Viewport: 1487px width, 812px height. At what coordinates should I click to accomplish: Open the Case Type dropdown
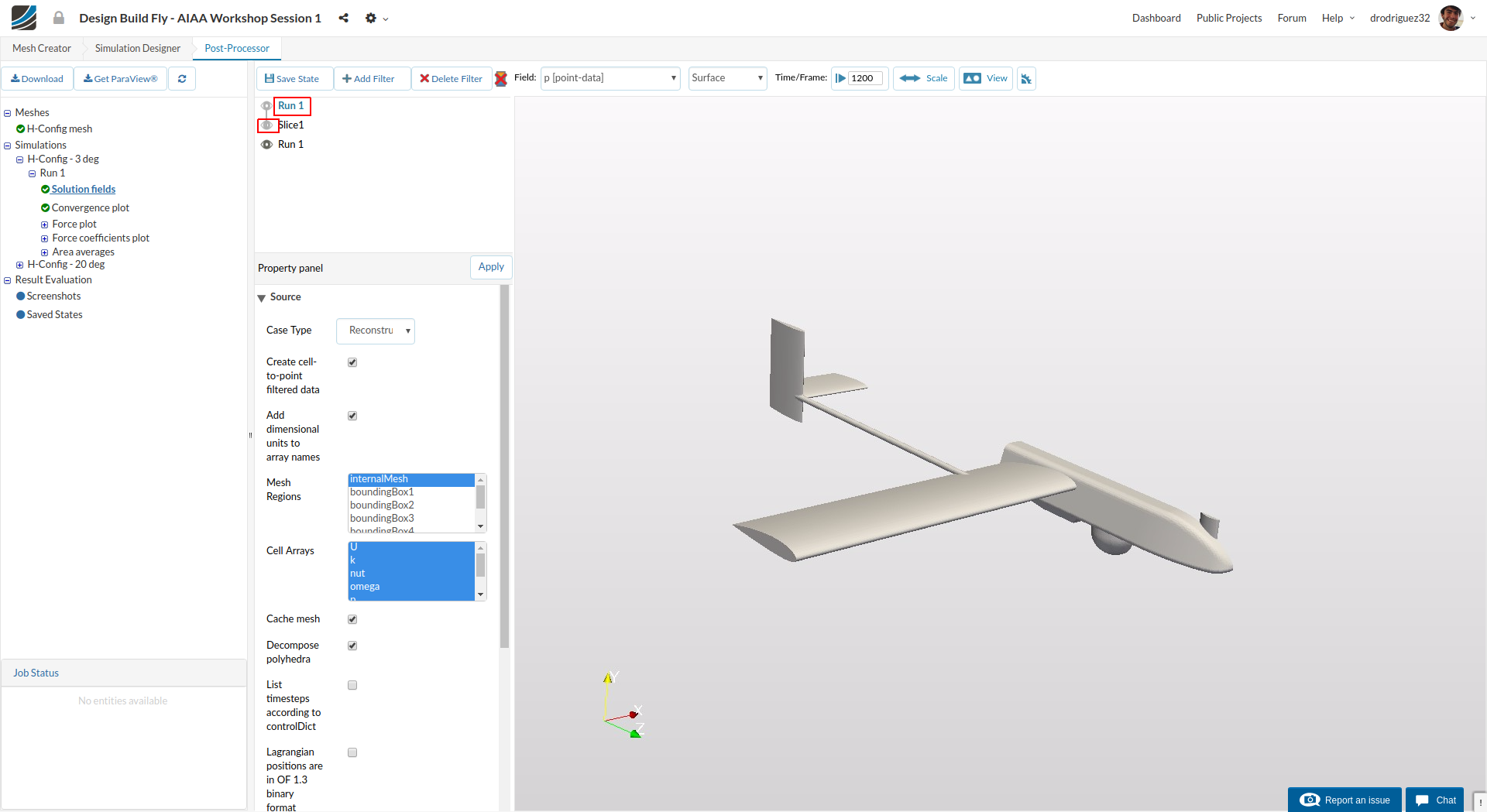(376, 331)
